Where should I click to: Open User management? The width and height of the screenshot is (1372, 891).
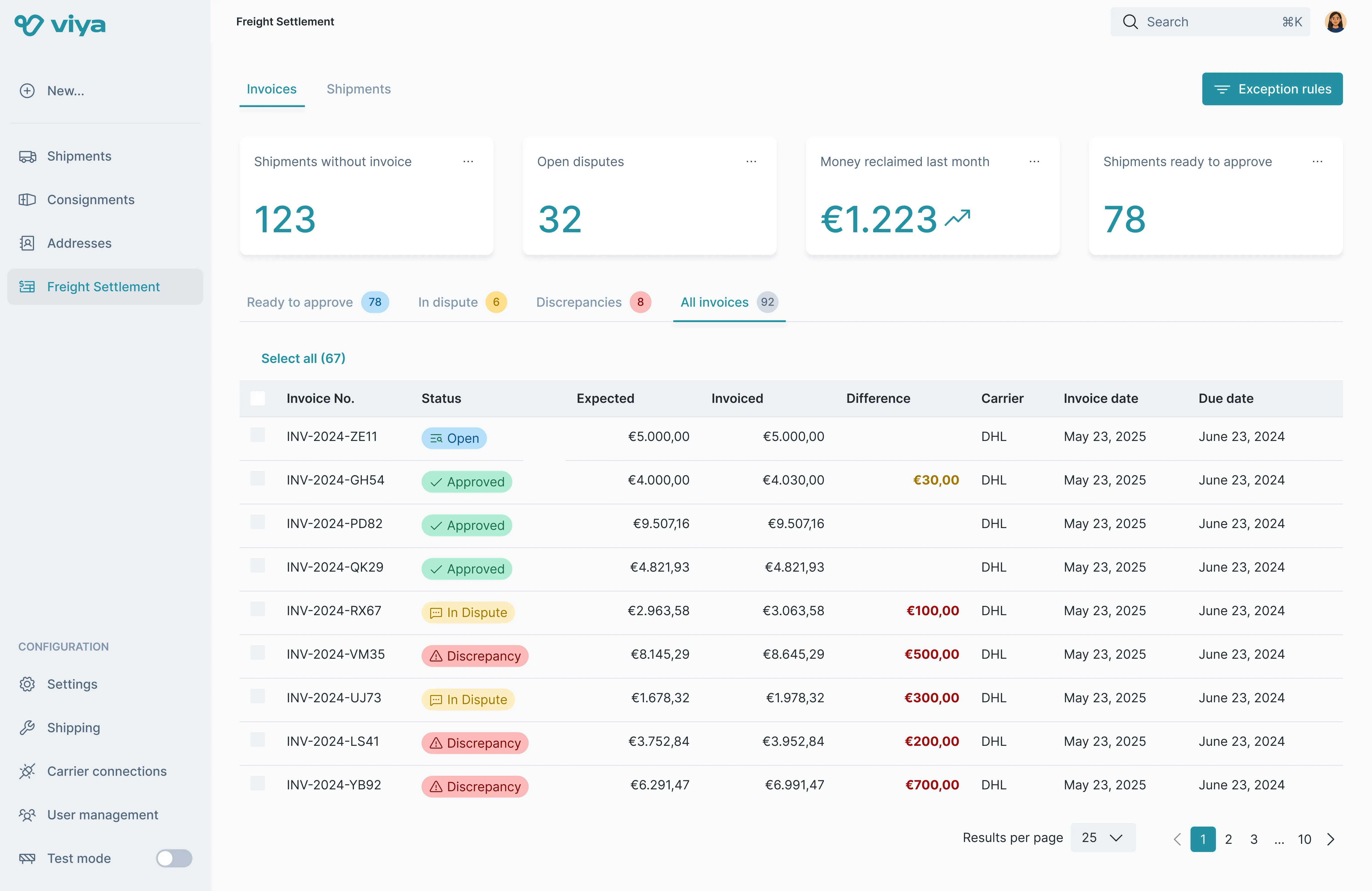[103, 814]
